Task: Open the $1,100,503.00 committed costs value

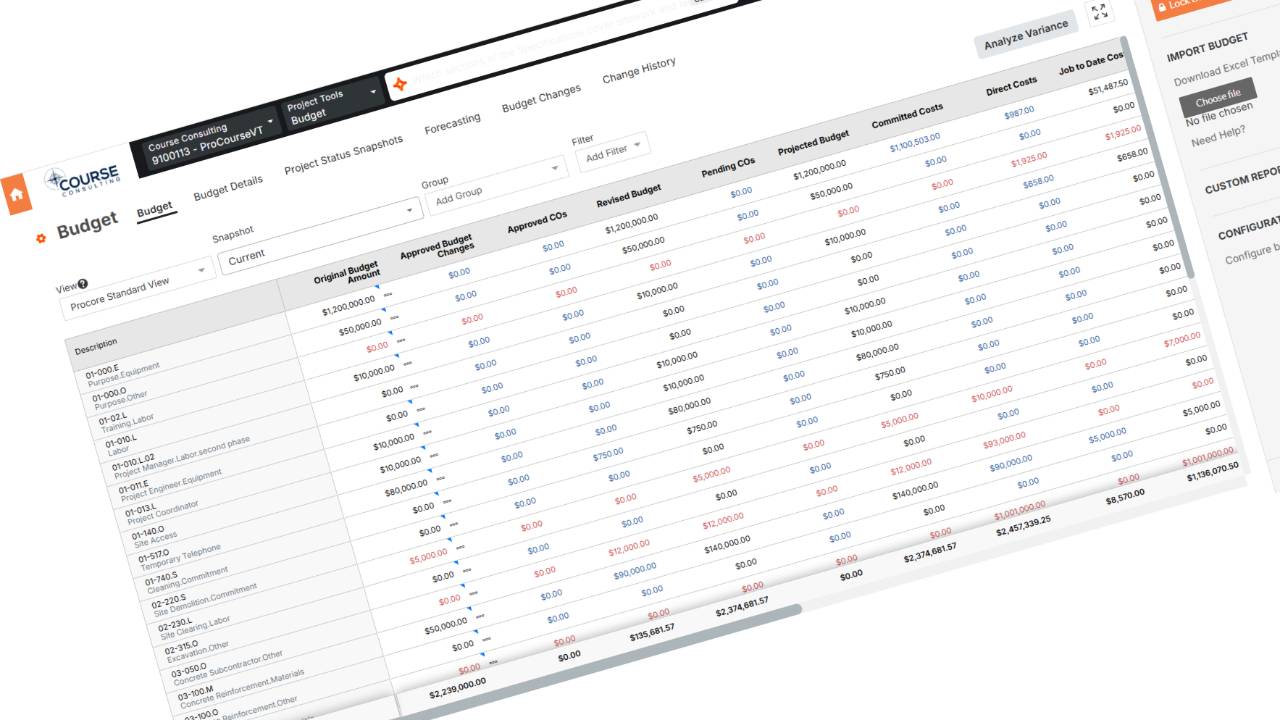Action: [x=914, y=142]
